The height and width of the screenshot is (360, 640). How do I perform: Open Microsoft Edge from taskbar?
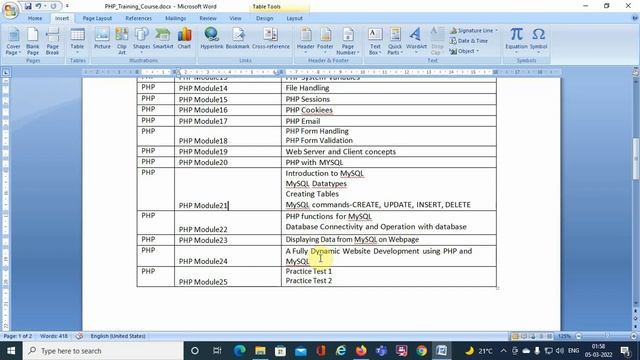240,351
